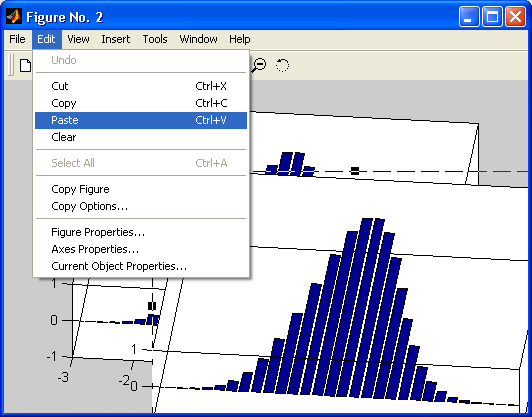Click the title bar text Figure No. 2
The width and height of the screenshot is (532, 417).
(x=64, y=17)
